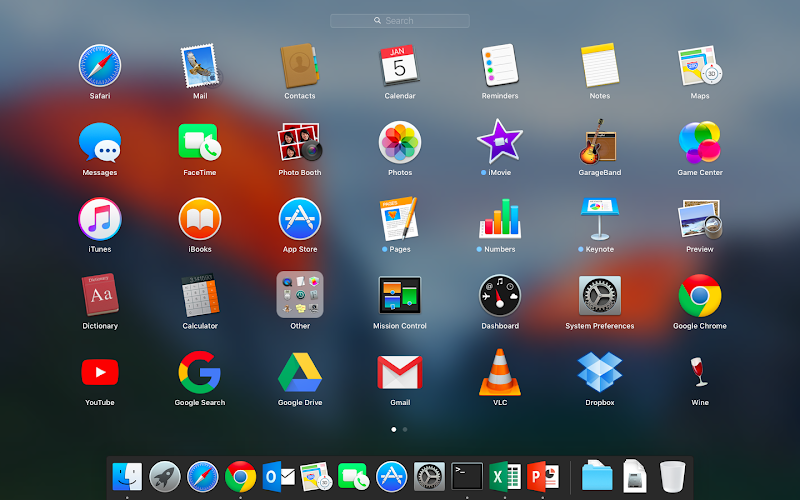Open Photo Booth
The width and height of the screenshot is (800, 500).
pyautogui.click(x=299, y=142)
